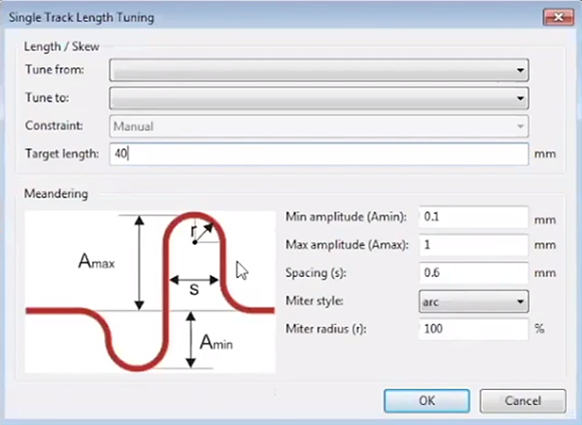The height and width of the screenshot is (425, 582).
Task: Click the meandering track diagram image
Action: tap(150, 292)
